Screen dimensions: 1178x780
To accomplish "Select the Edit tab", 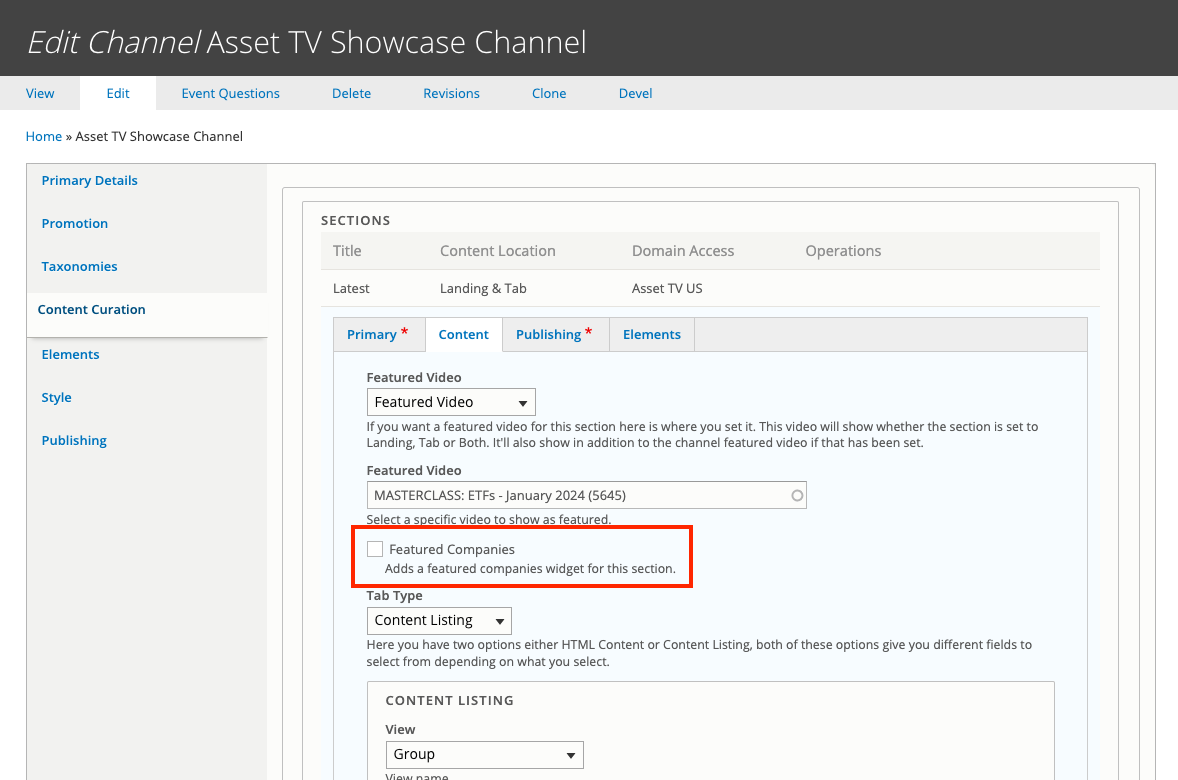I will 118,93.
